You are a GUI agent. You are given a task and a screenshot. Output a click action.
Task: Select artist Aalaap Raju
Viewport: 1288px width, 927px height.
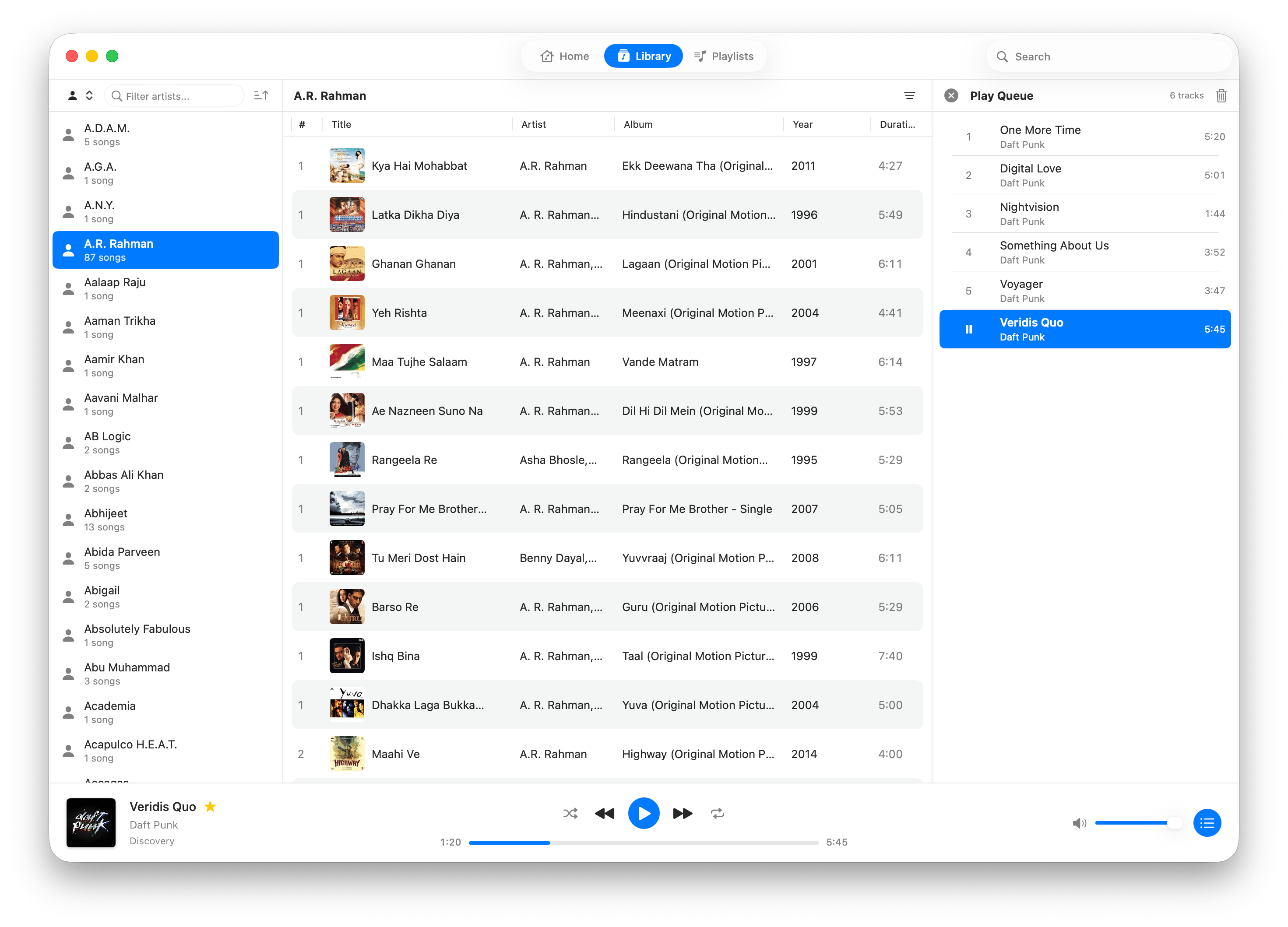pos(166,289)
